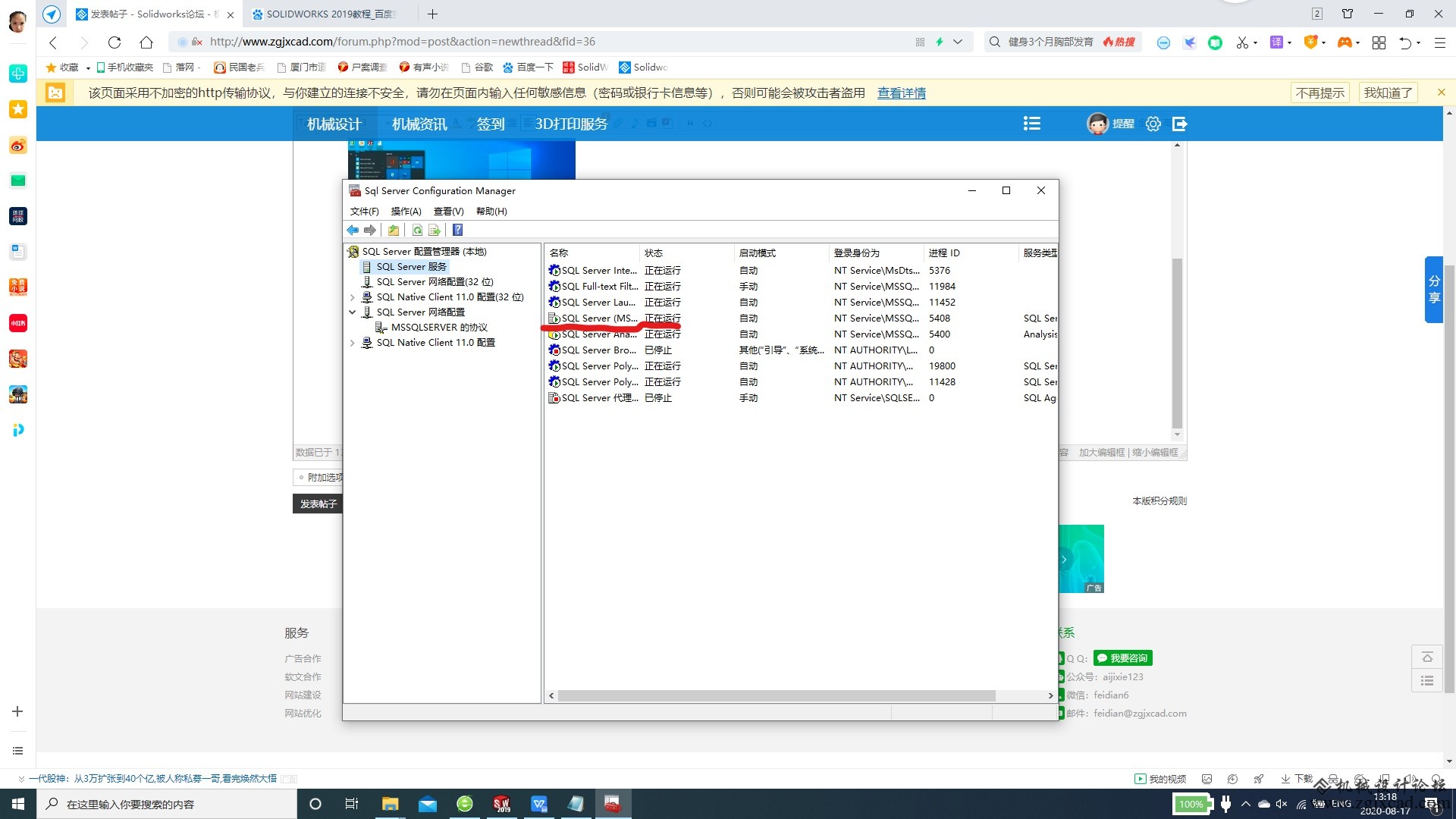The width and height of the screenshot is (1456, 819).
Task: Open the 帮助(H) menu
Action: tap(491, 212)
